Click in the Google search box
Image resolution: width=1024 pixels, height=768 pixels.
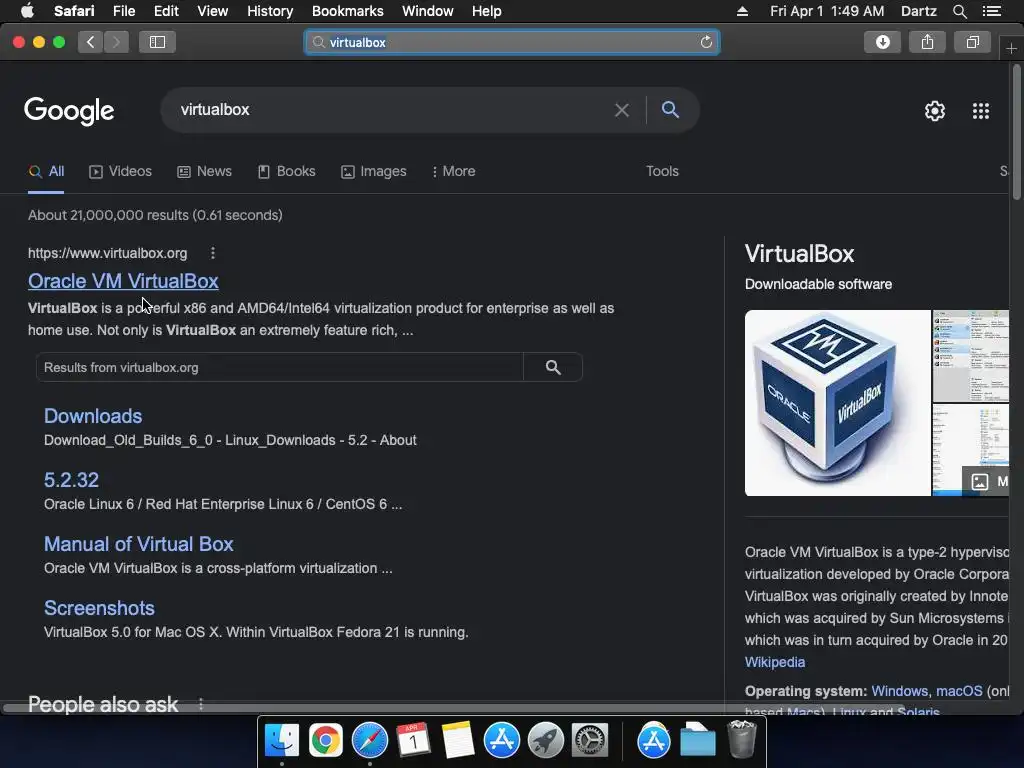pyautogui.click(x=392, y=110)
